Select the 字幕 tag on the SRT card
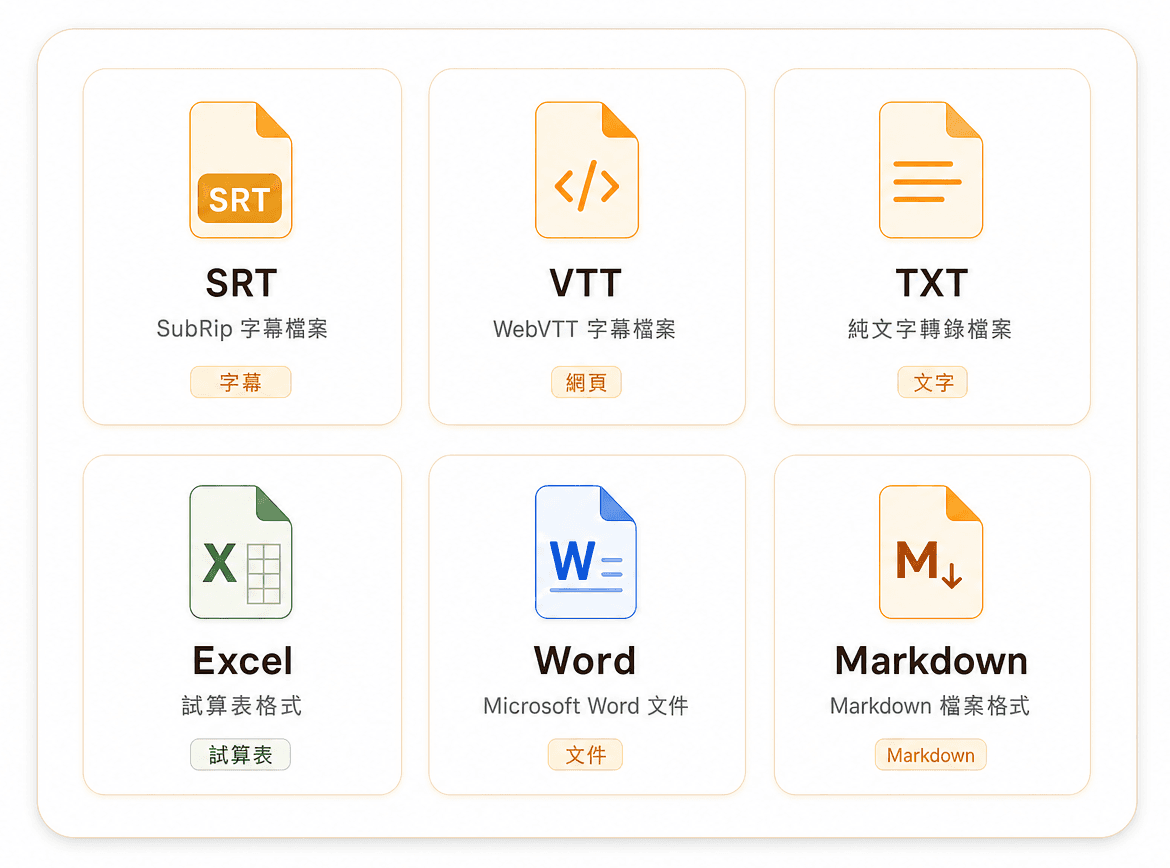The image size is (1170, 868). point(240,382)
